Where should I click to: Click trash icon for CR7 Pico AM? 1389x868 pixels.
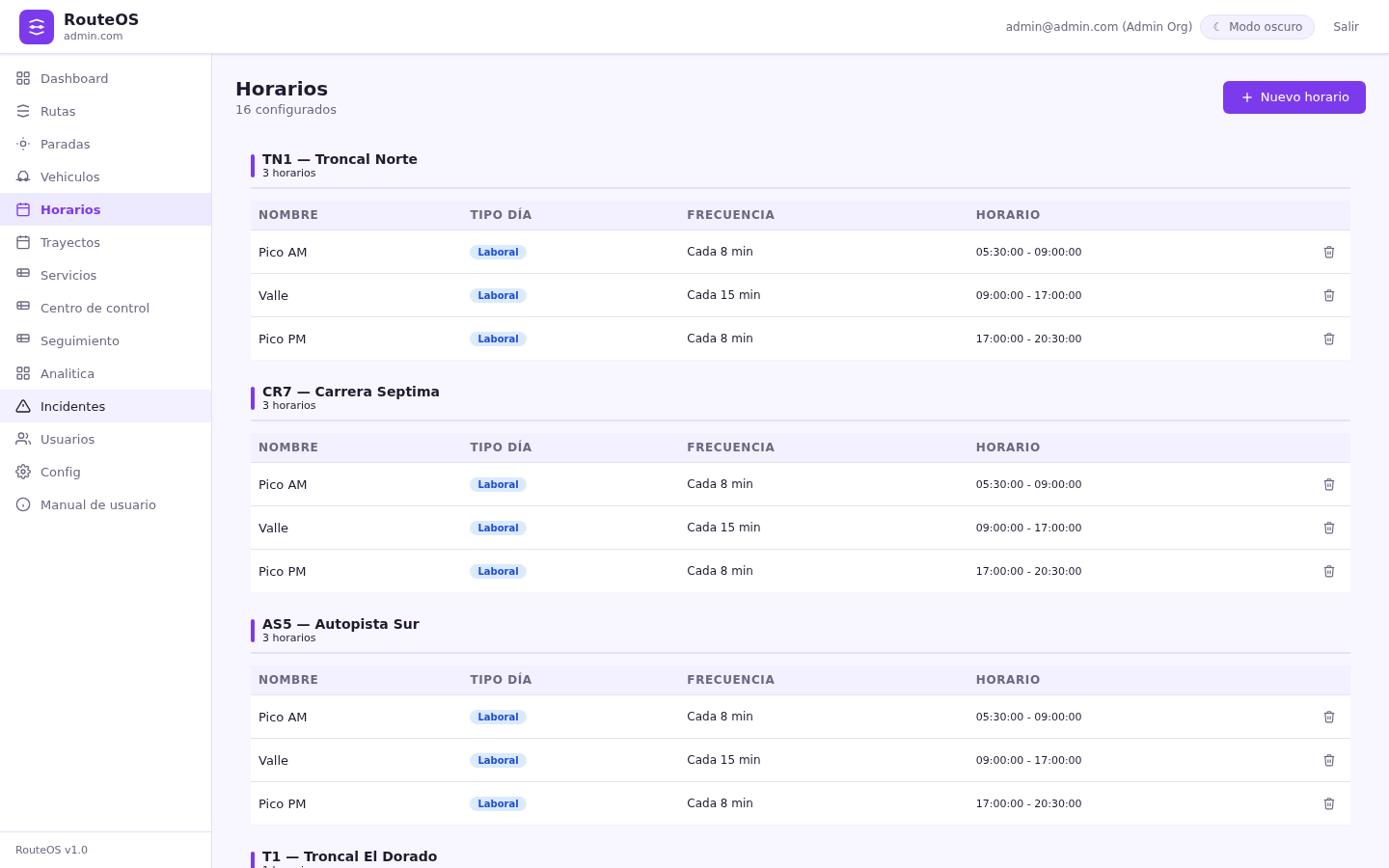(1329, 484)
